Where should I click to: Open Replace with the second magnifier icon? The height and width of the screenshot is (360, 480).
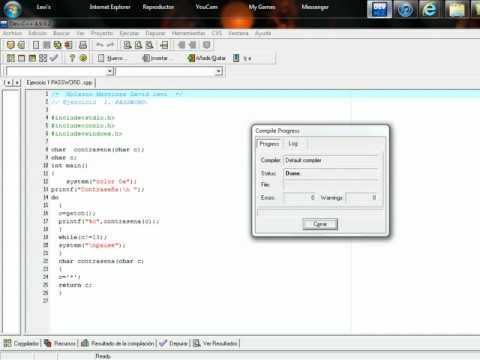click(138, 45)
